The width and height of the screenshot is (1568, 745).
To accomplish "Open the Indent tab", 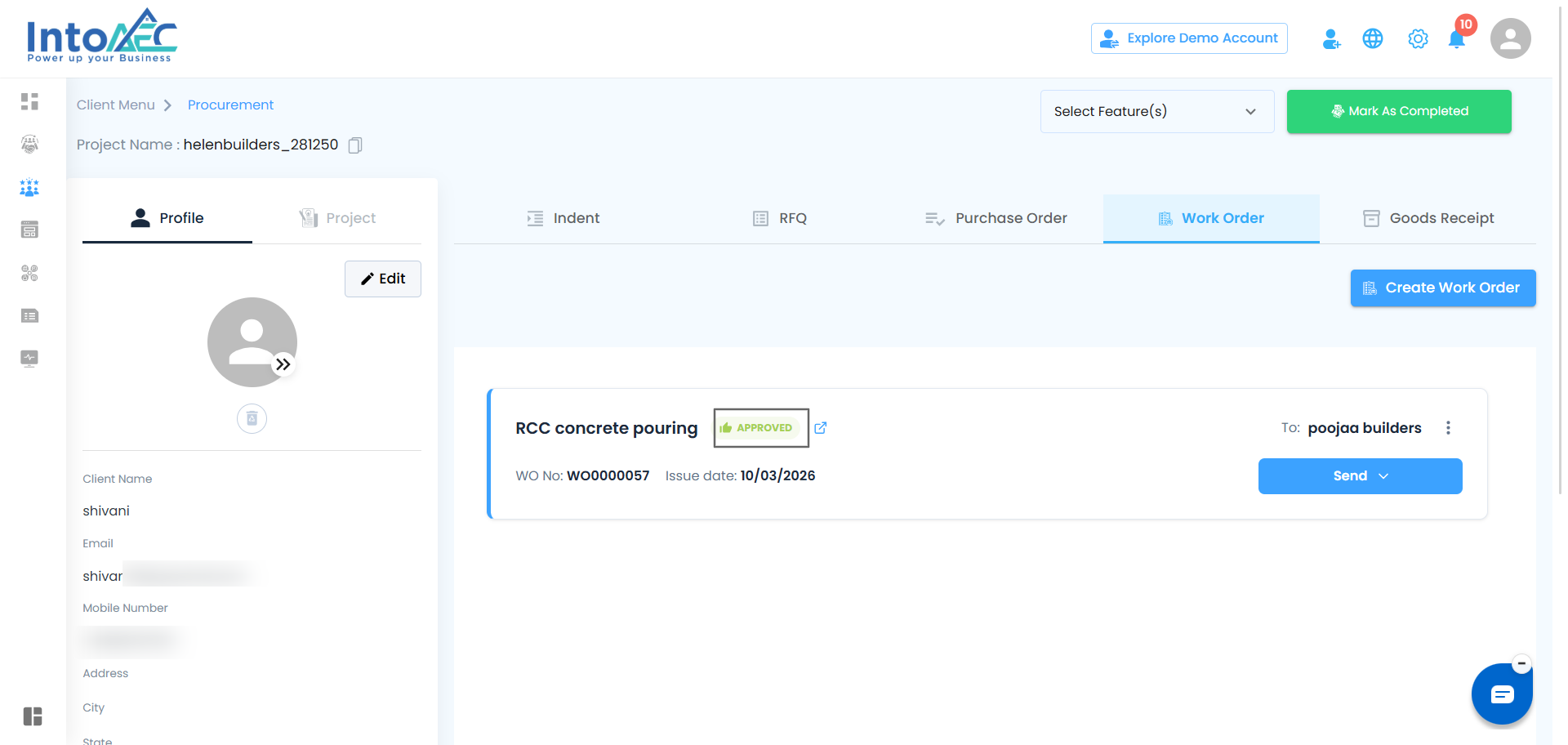I will point(563,218).
